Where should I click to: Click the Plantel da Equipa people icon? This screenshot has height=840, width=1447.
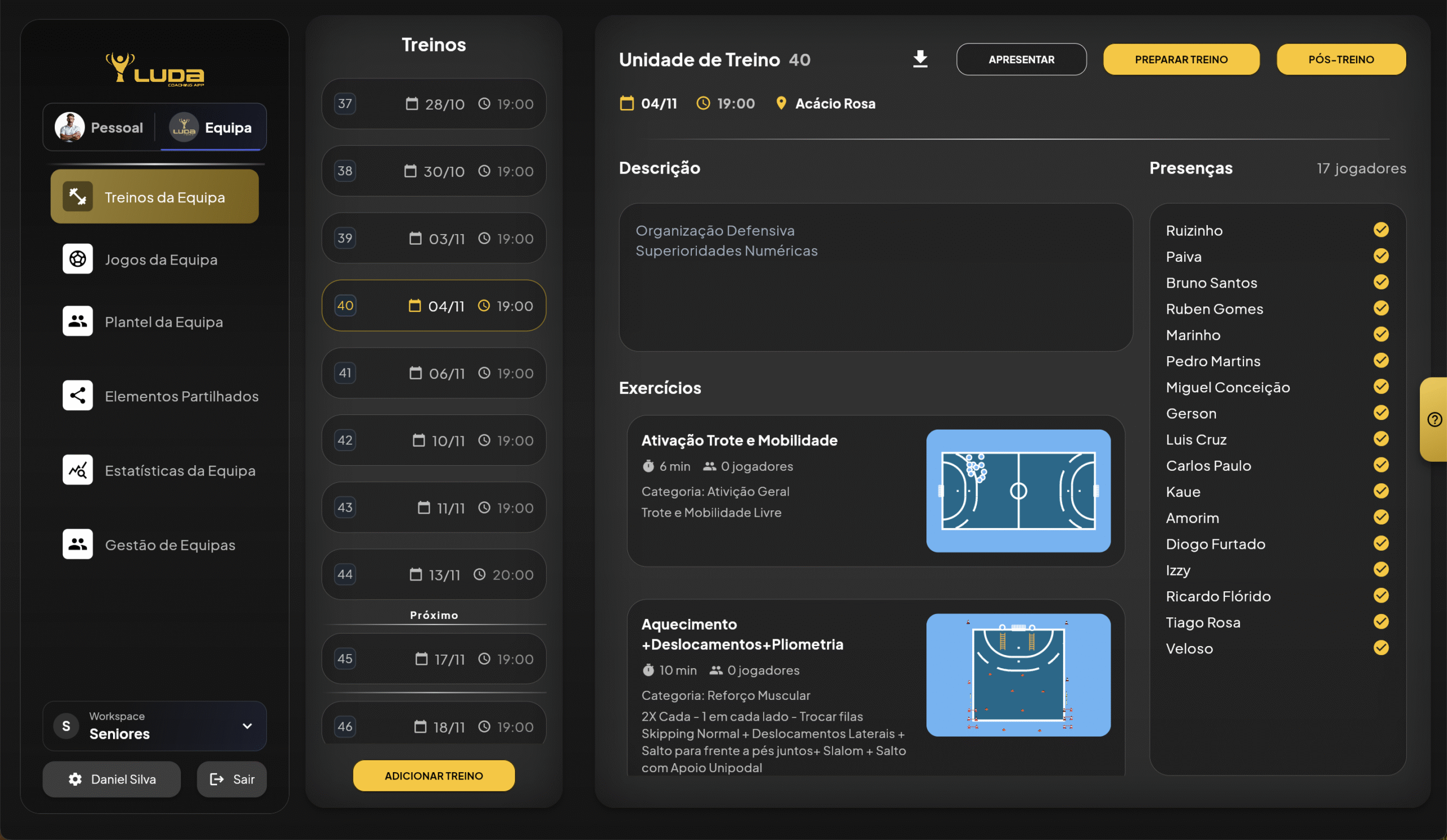pyautogui.click(x=77, y=321)
